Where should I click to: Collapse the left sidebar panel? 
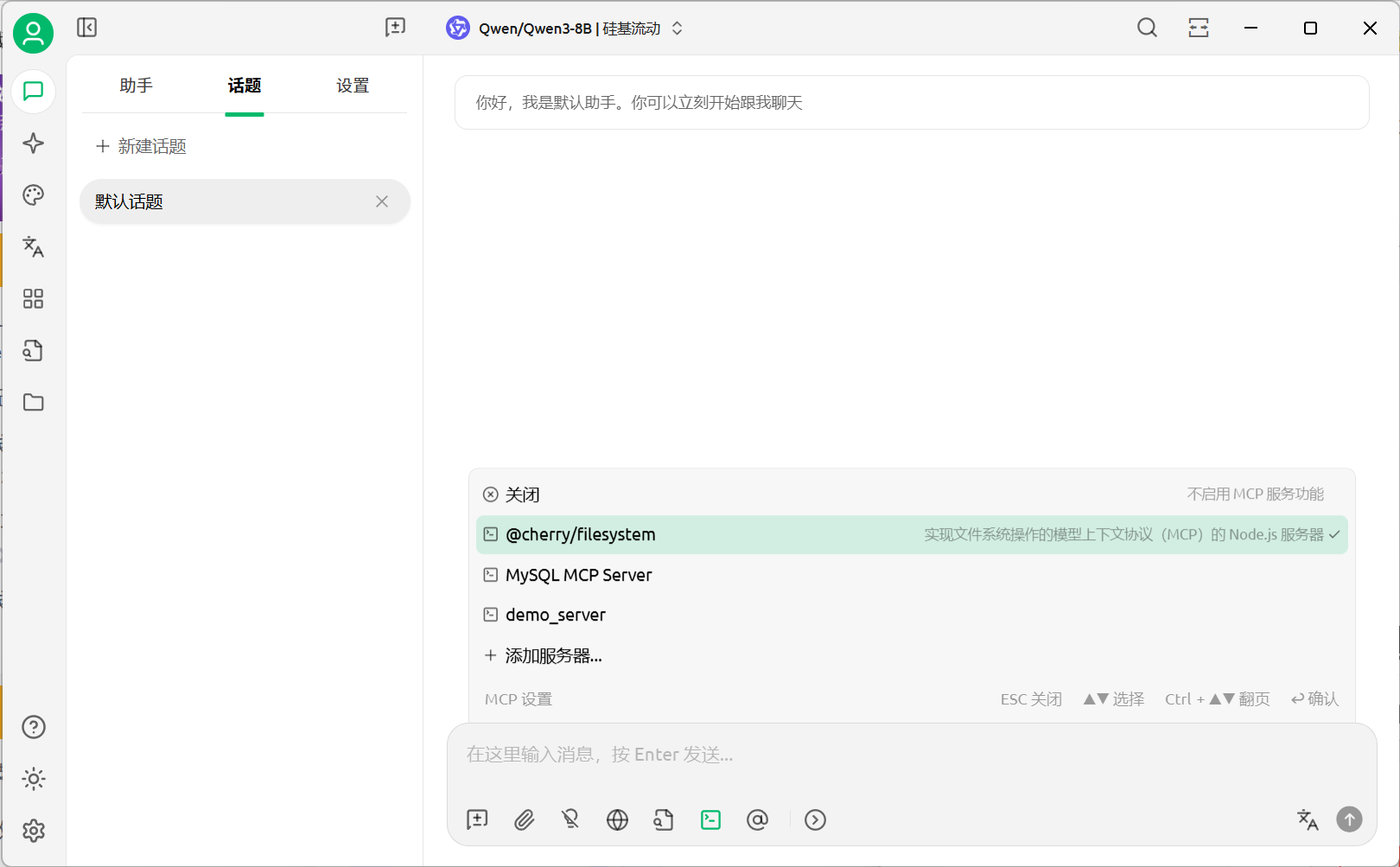coord(86,28)
